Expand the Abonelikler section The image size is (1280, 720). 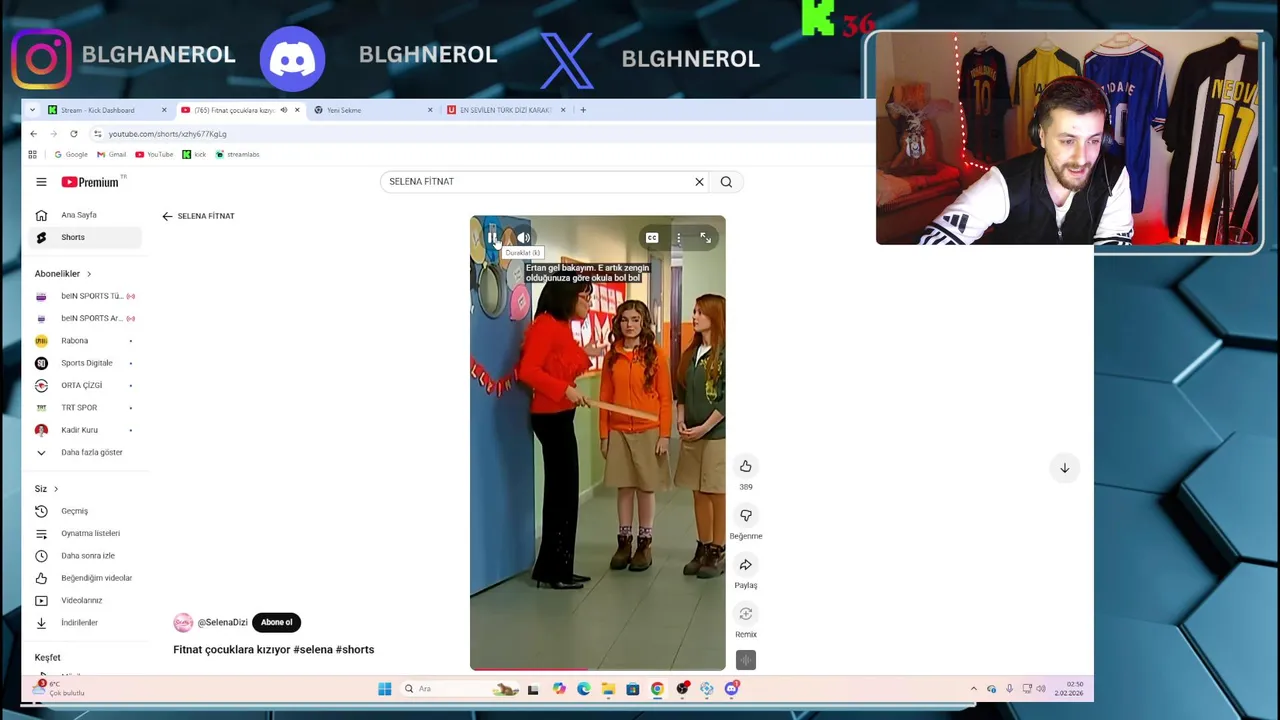pos(63,274)
